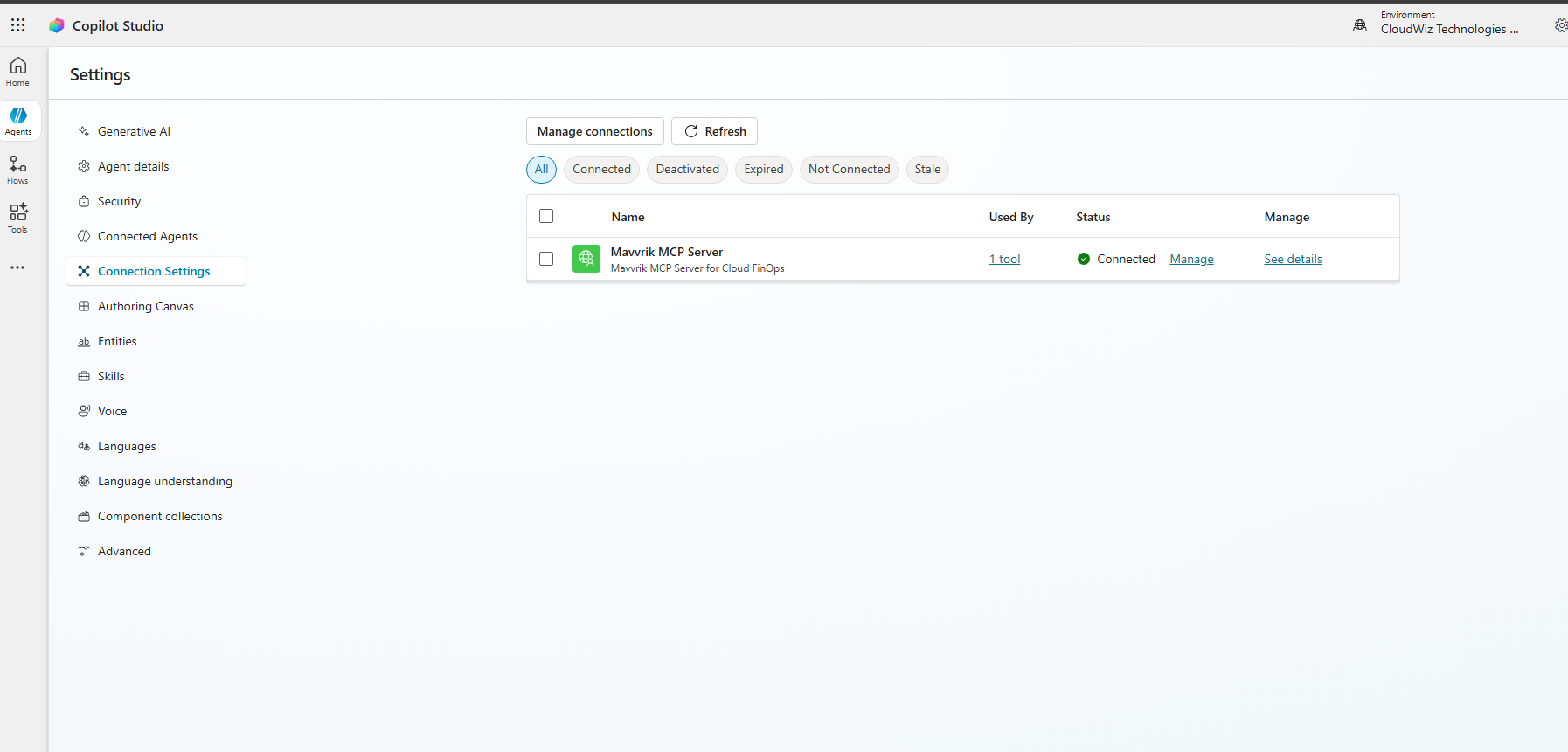The width and height of the screenshot is (1568, 752).
Task: Filter by Connected status
Action: [x=601, y=170]
